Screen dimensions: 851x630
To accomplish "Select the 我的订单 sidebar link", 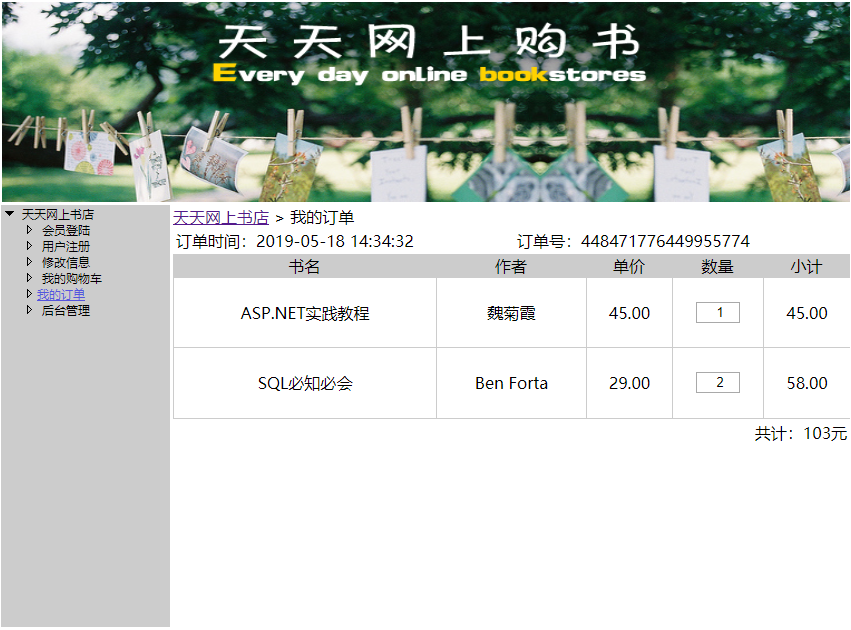I will [x=61, y=294].
